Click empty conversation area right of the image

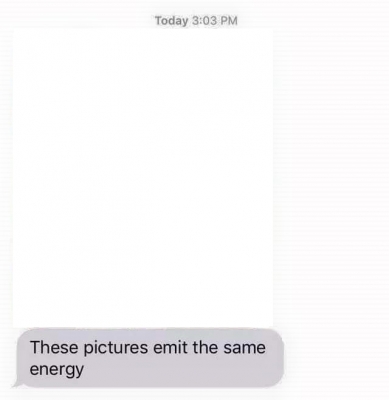pos(330,178)
